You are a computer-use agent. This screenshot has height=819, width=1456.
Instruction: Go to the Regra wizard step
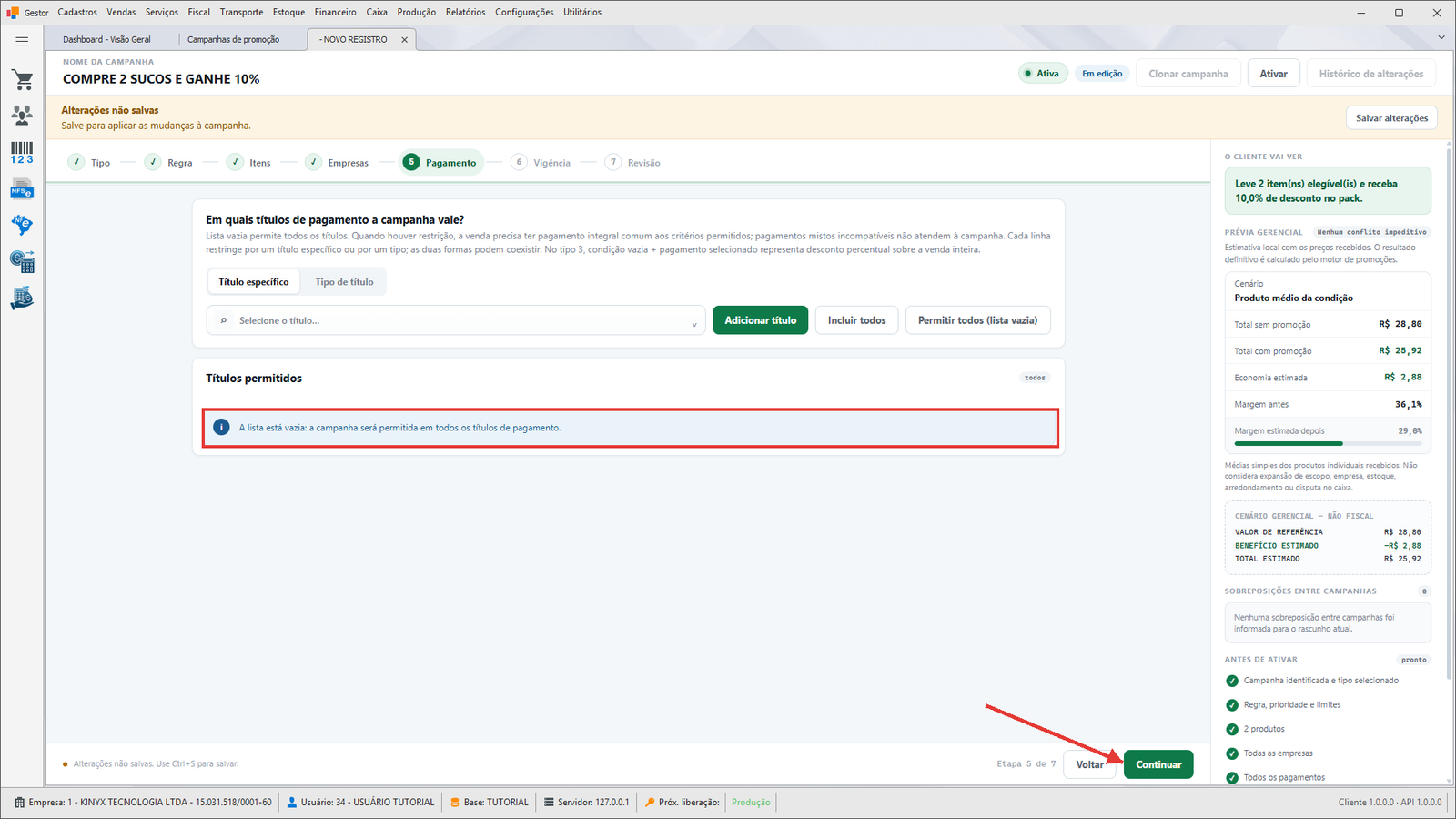coord(168,163)
